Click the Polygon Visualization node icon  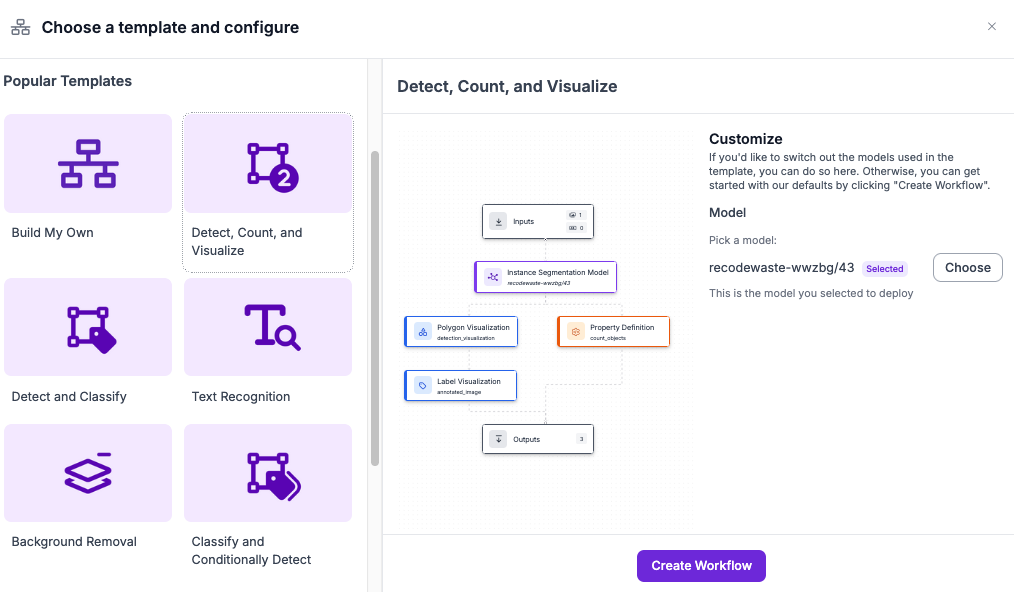pyautogui.click(x=422, y=332)
